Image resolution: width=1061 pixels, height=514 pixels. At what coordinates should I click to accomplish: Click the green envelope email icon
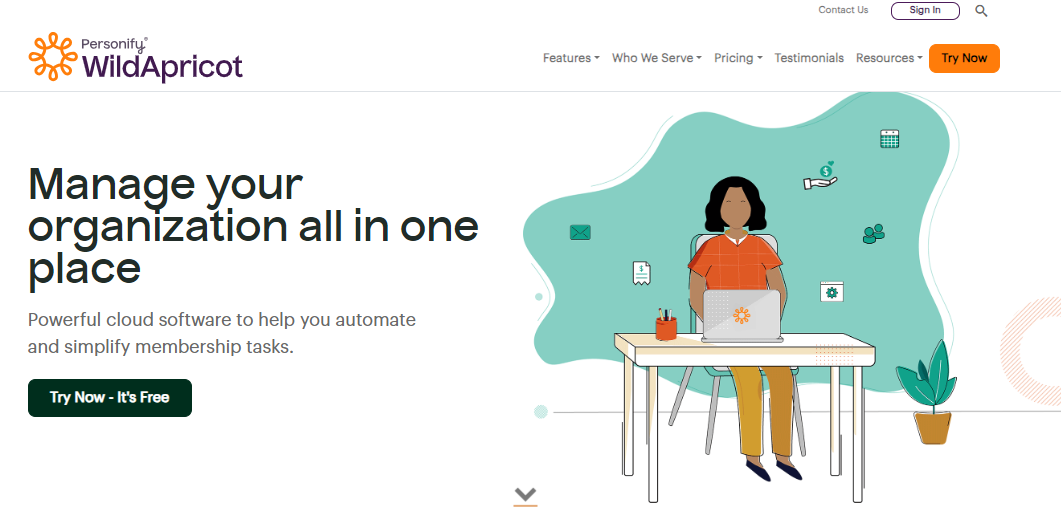(580, 233)
